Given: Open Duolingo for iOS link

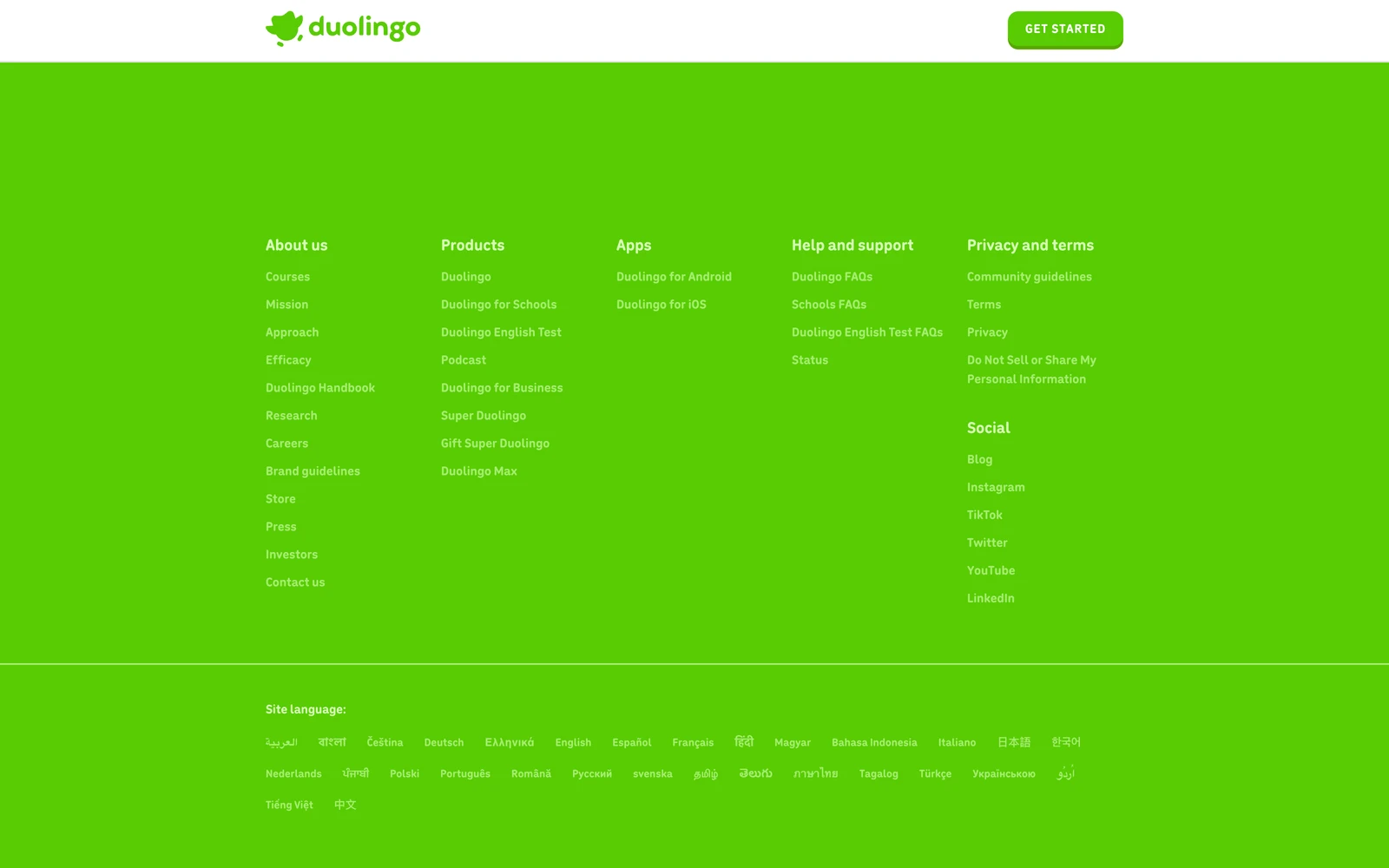Looking at the screenshot, I should [662, 305].
